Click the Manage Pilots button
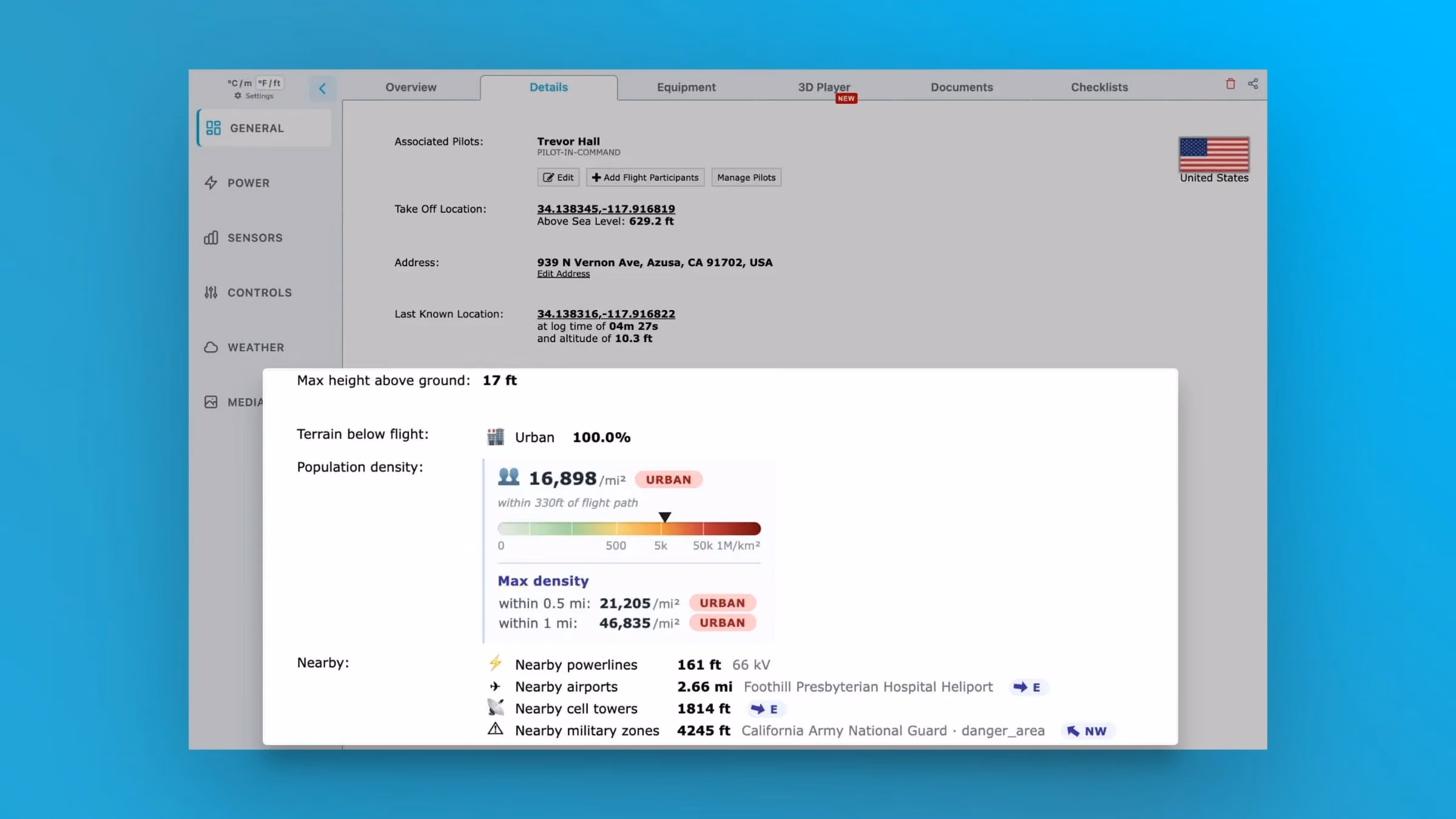Screen dimensions: 1456x819 tap(746, 178)
